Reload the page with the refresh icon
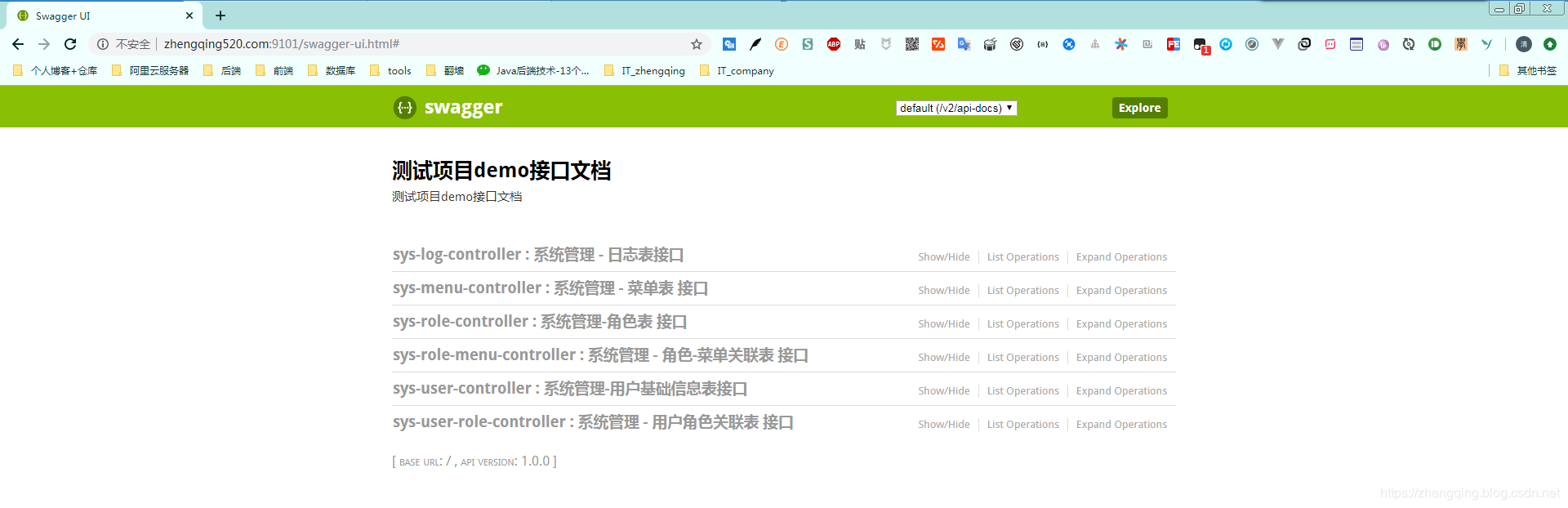 (x=70, y=44)
